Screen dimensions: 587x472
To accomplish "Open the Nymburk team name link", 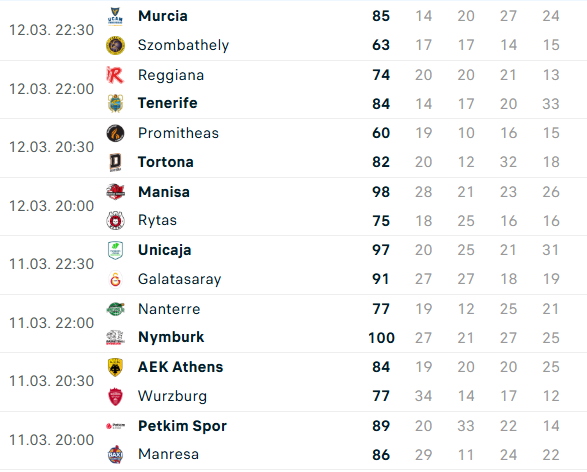I will click(171, 337).
